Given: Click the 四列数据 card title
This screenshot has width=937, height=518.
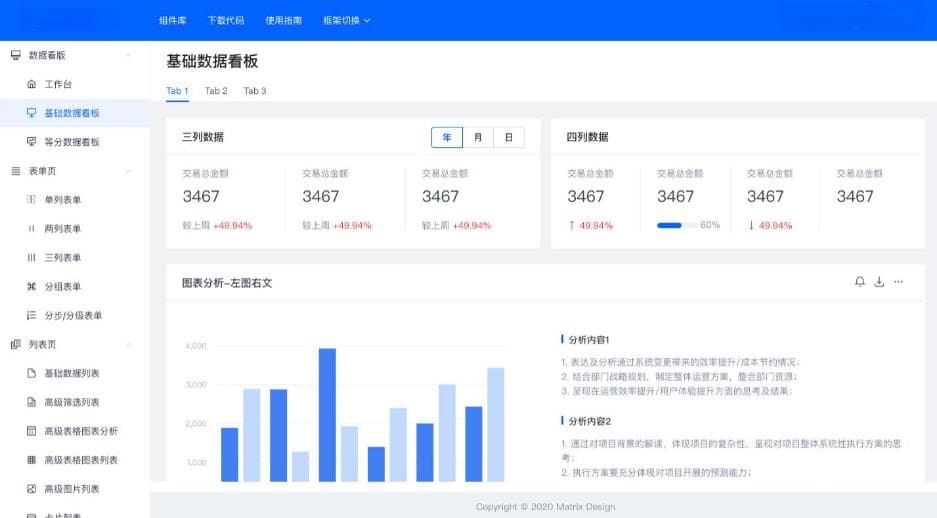Looking at the screenshot, I should [587, 137].
